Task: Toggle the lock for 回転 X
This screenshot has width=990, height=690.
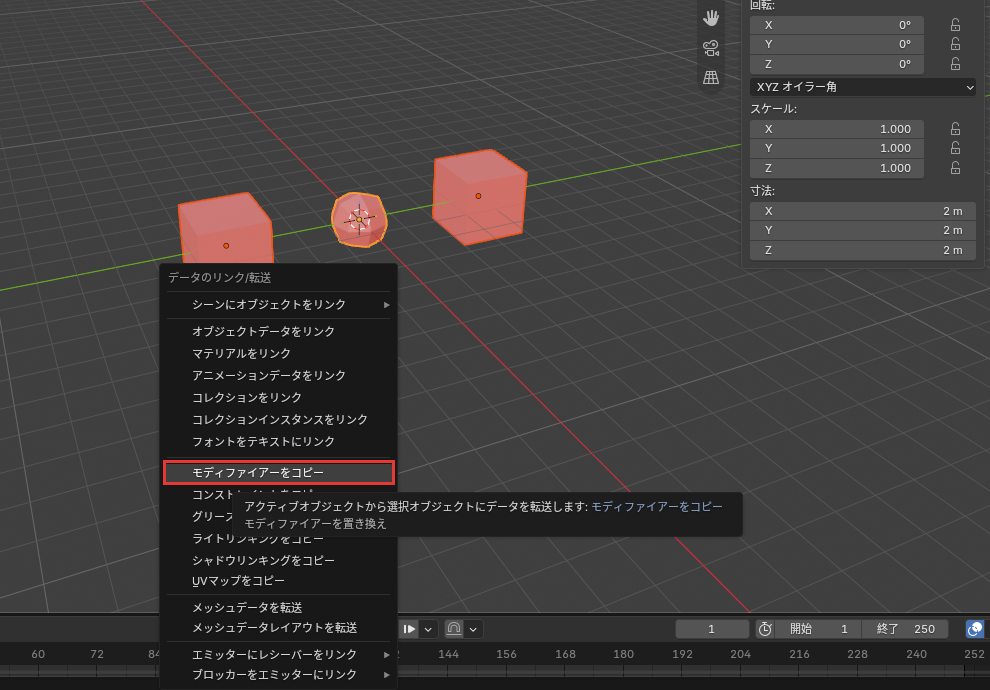Action: [x=955, y=25]
